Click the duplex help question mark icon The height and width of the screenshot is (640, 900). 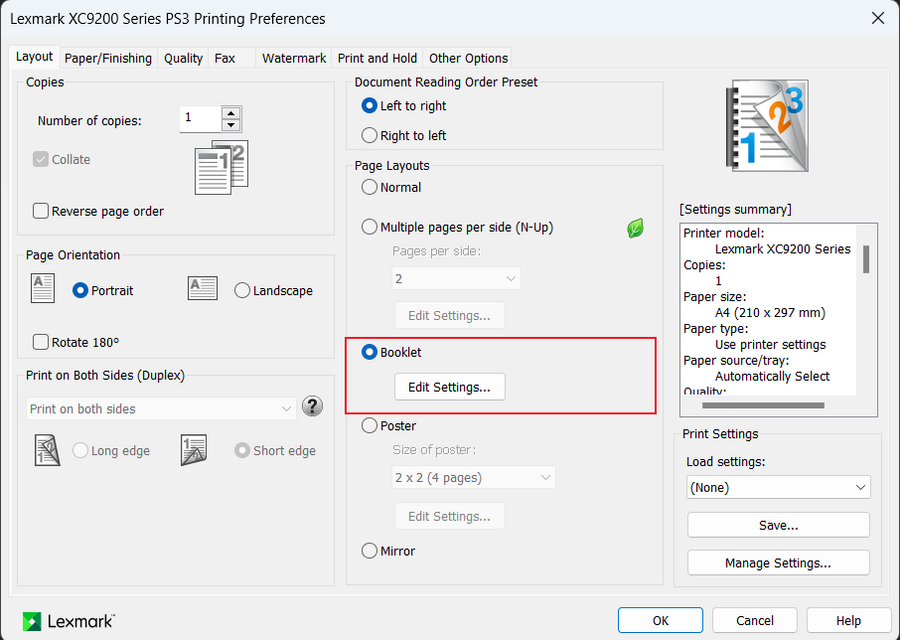pos(313,406)
